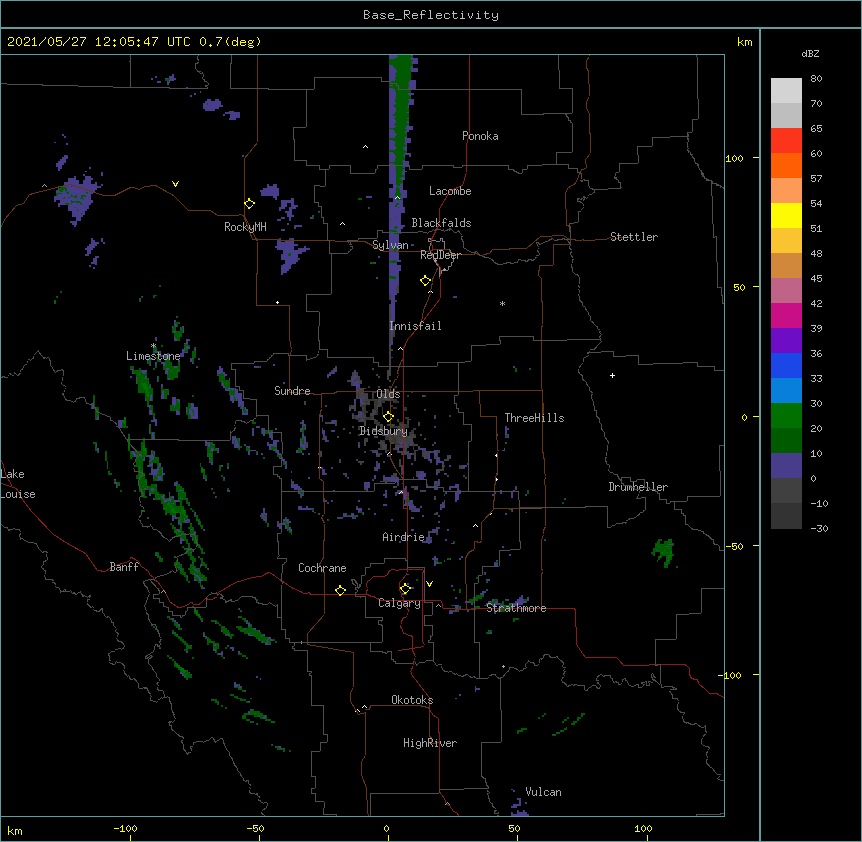
Task: Click the 80 dBZ light gray swatch
Action: 786,90
